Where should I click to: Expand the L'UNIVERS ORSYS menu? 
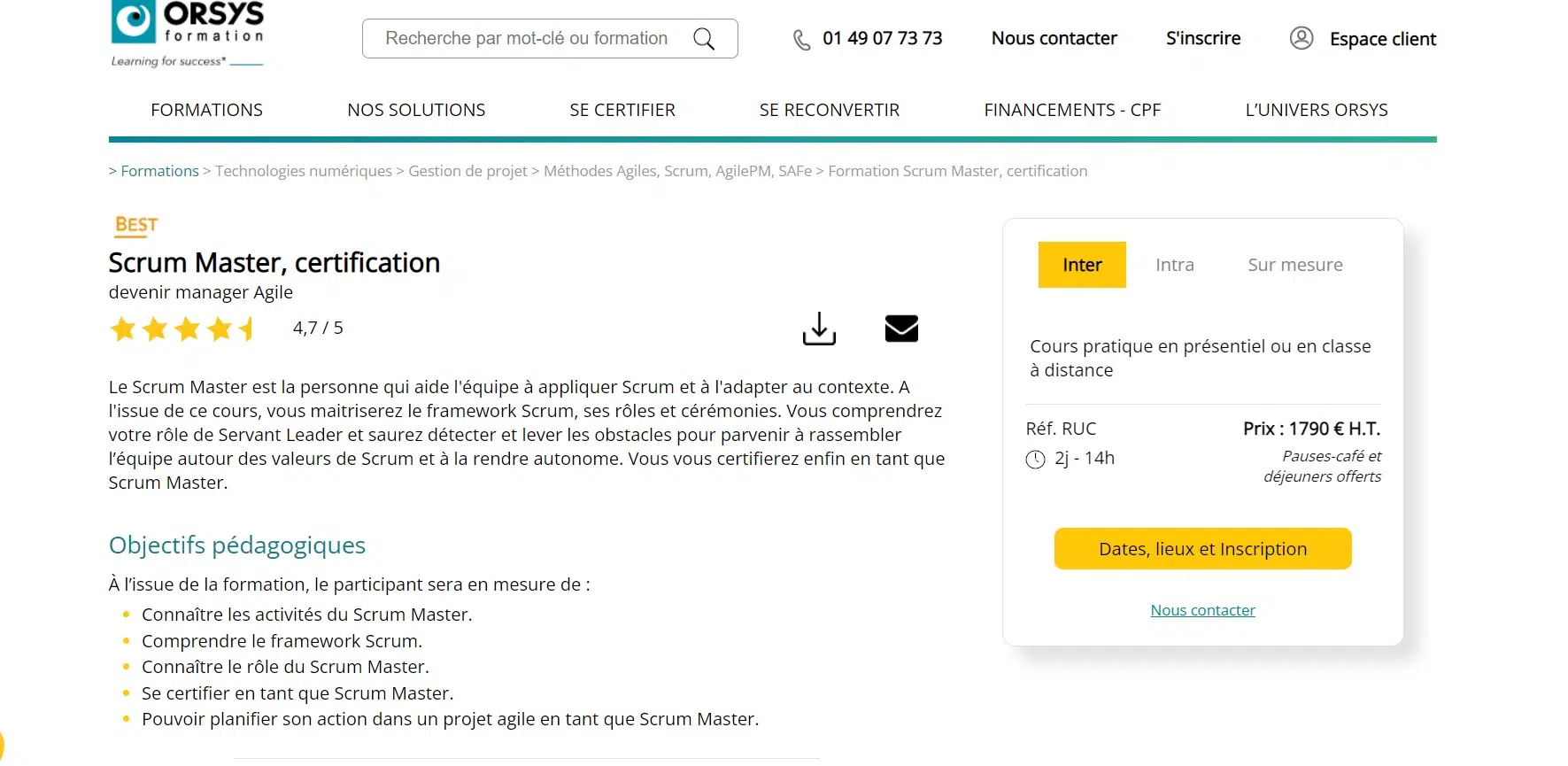(x=1317, y=110)
